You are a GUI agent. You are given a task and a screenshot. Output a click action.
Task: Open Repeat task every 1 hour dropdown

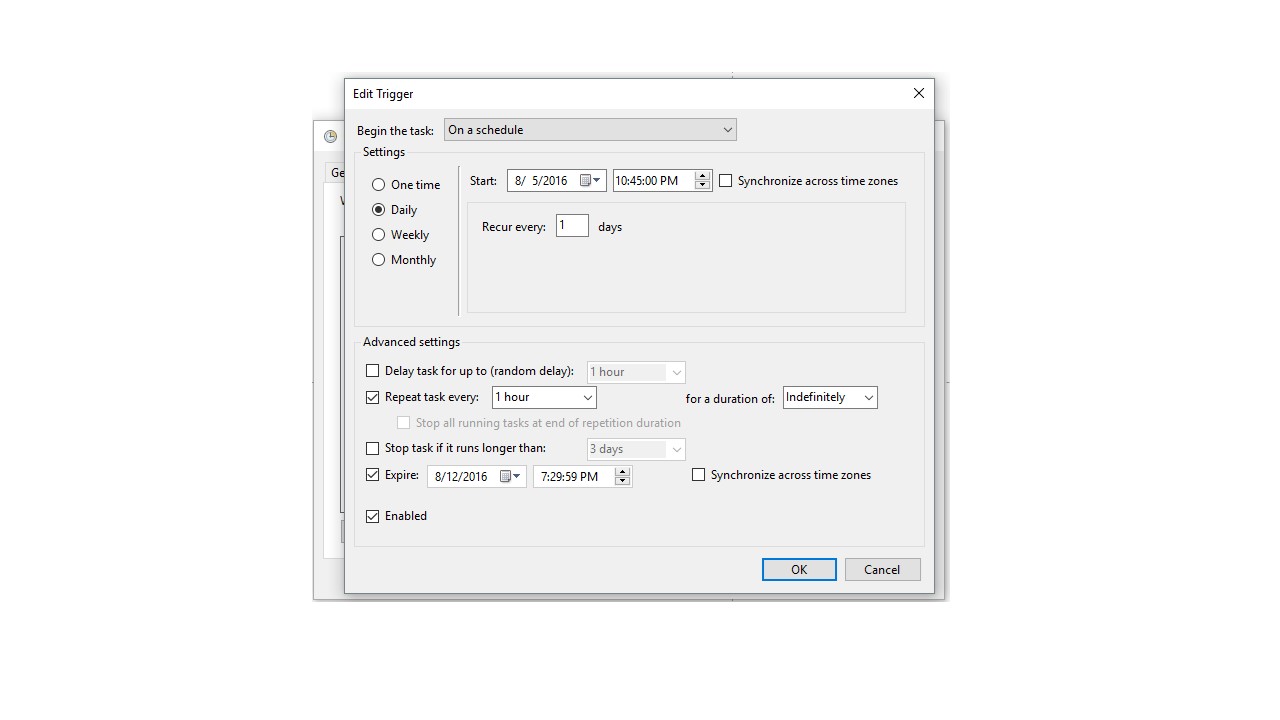coord(544,397)
